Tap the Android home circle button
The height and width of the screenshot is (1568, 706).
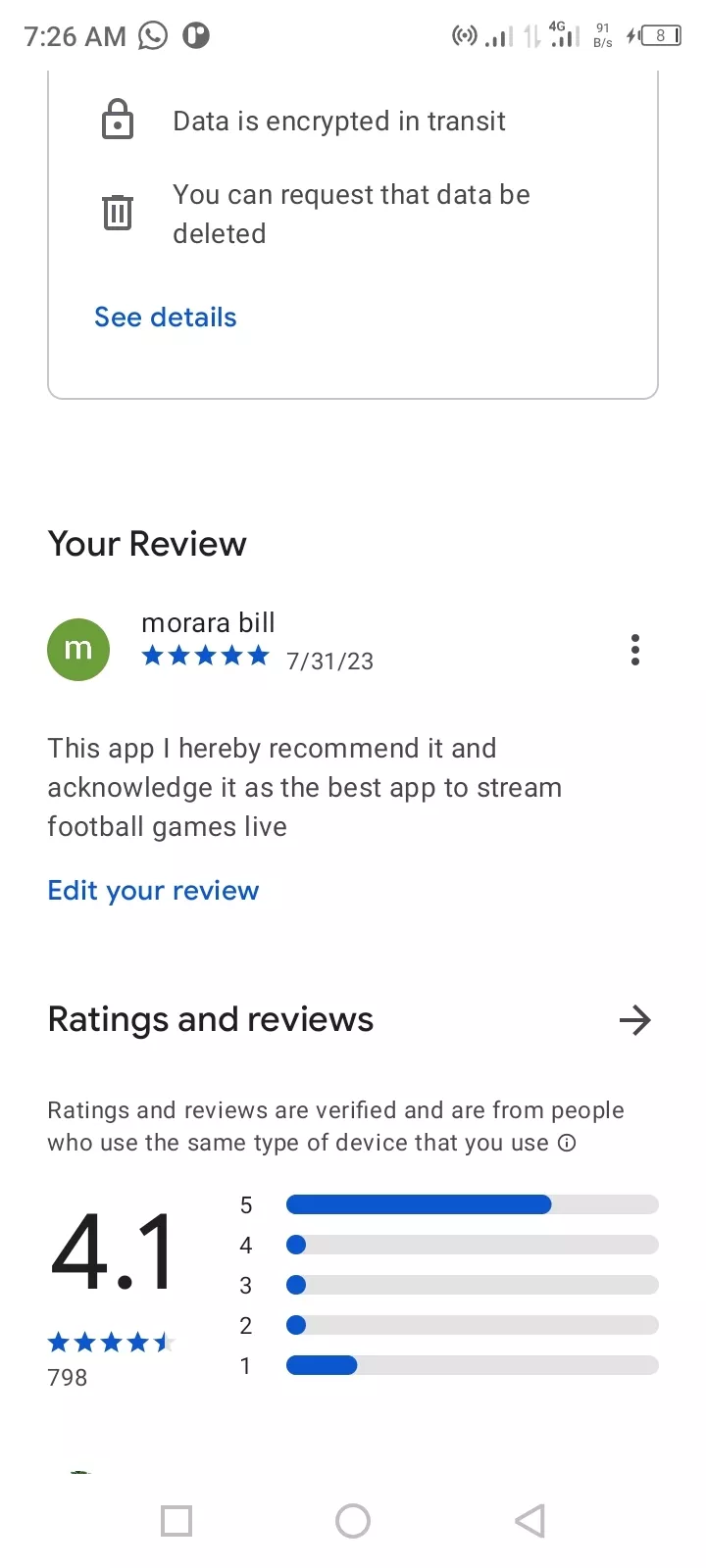pyautogui.click(x=353, y=1521)
